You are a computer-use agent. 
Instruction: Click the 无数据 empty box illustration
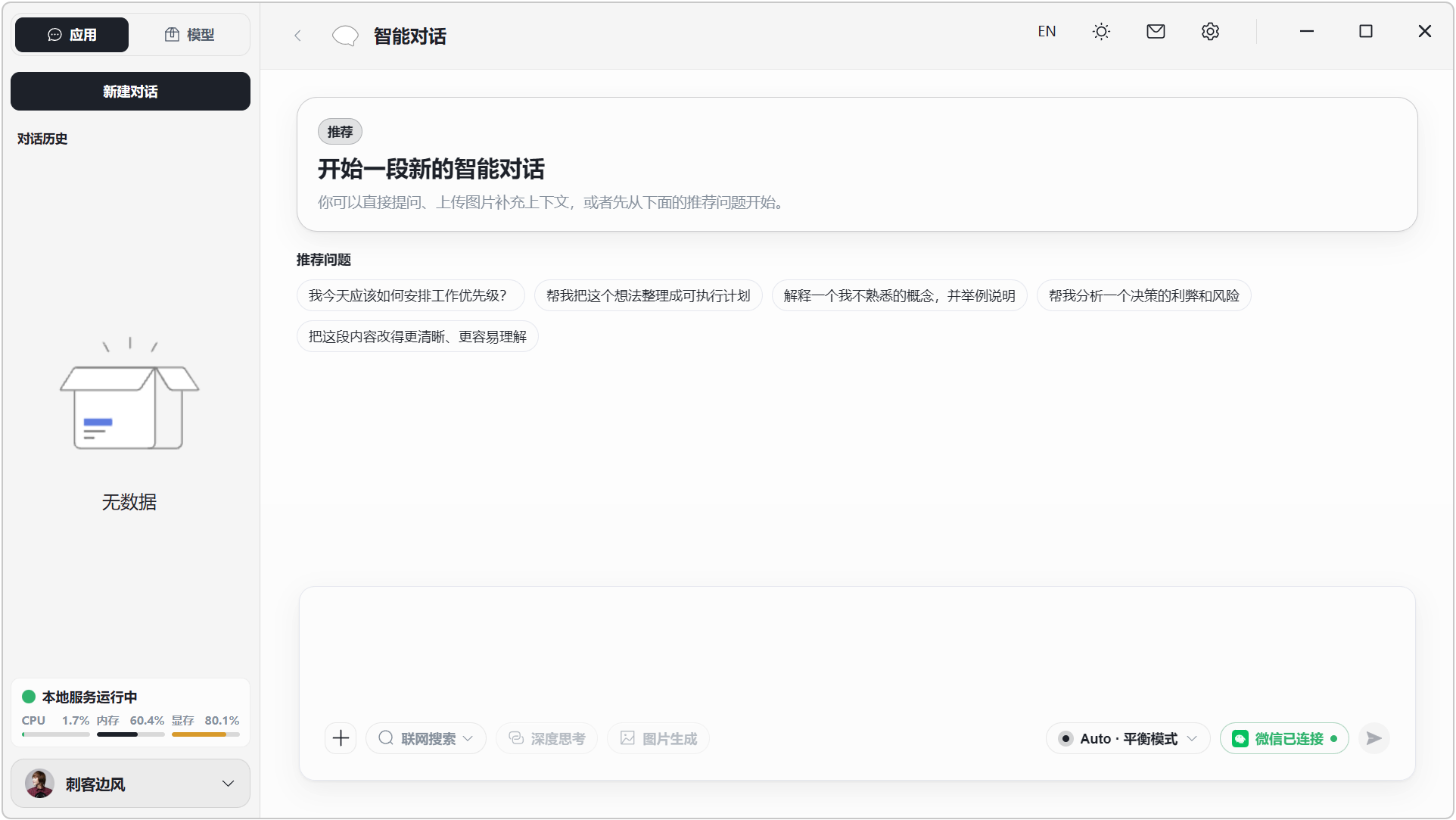tap(129, 394)
